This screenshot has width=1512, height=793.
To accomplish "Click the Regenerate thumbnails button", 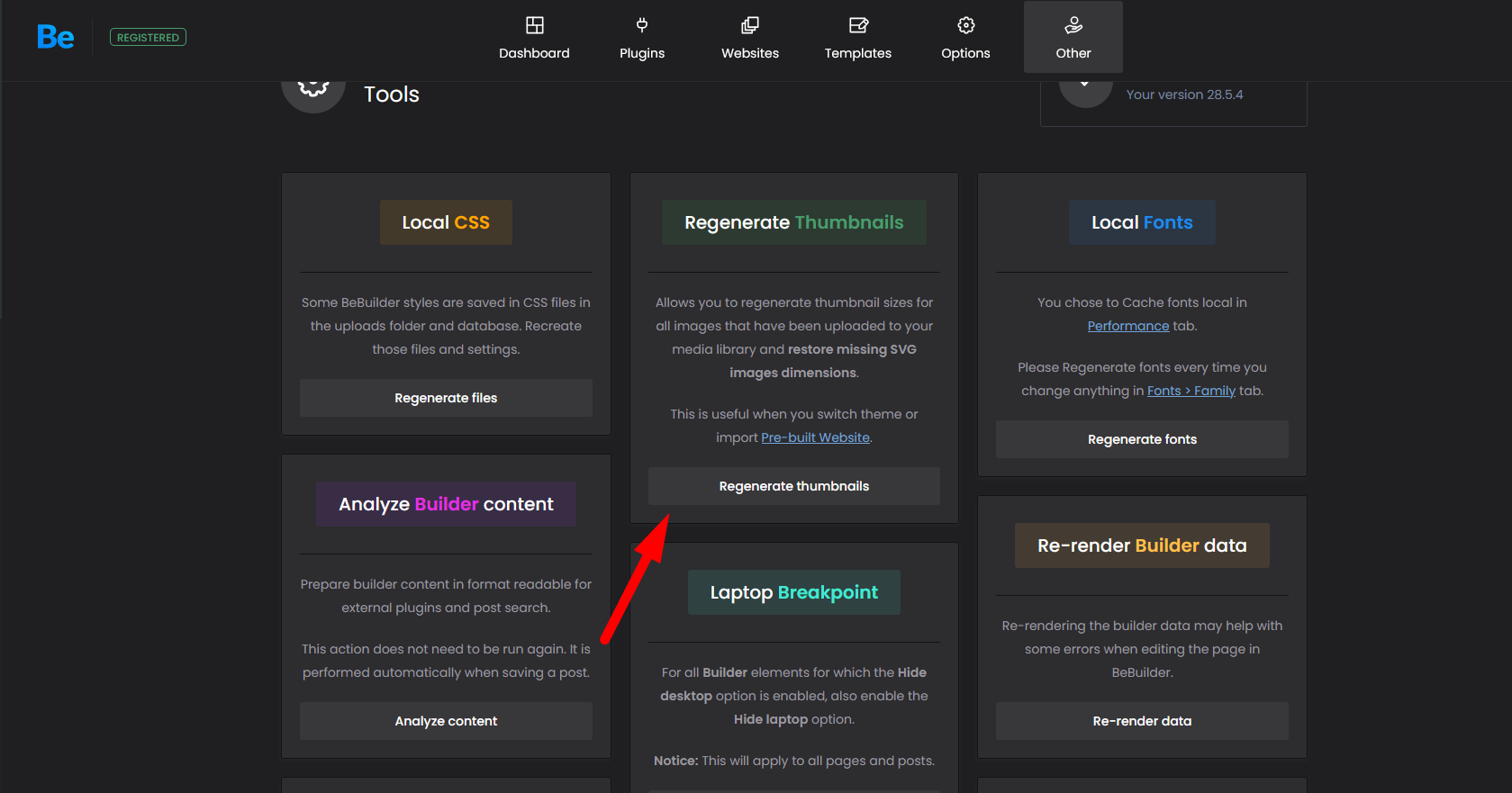I will click(794, 486).
